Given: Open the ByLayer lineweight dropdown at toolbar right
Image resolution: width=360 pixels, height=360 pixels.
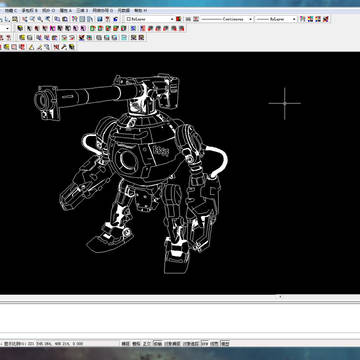Looking at the screenshot, I should 276,19.
